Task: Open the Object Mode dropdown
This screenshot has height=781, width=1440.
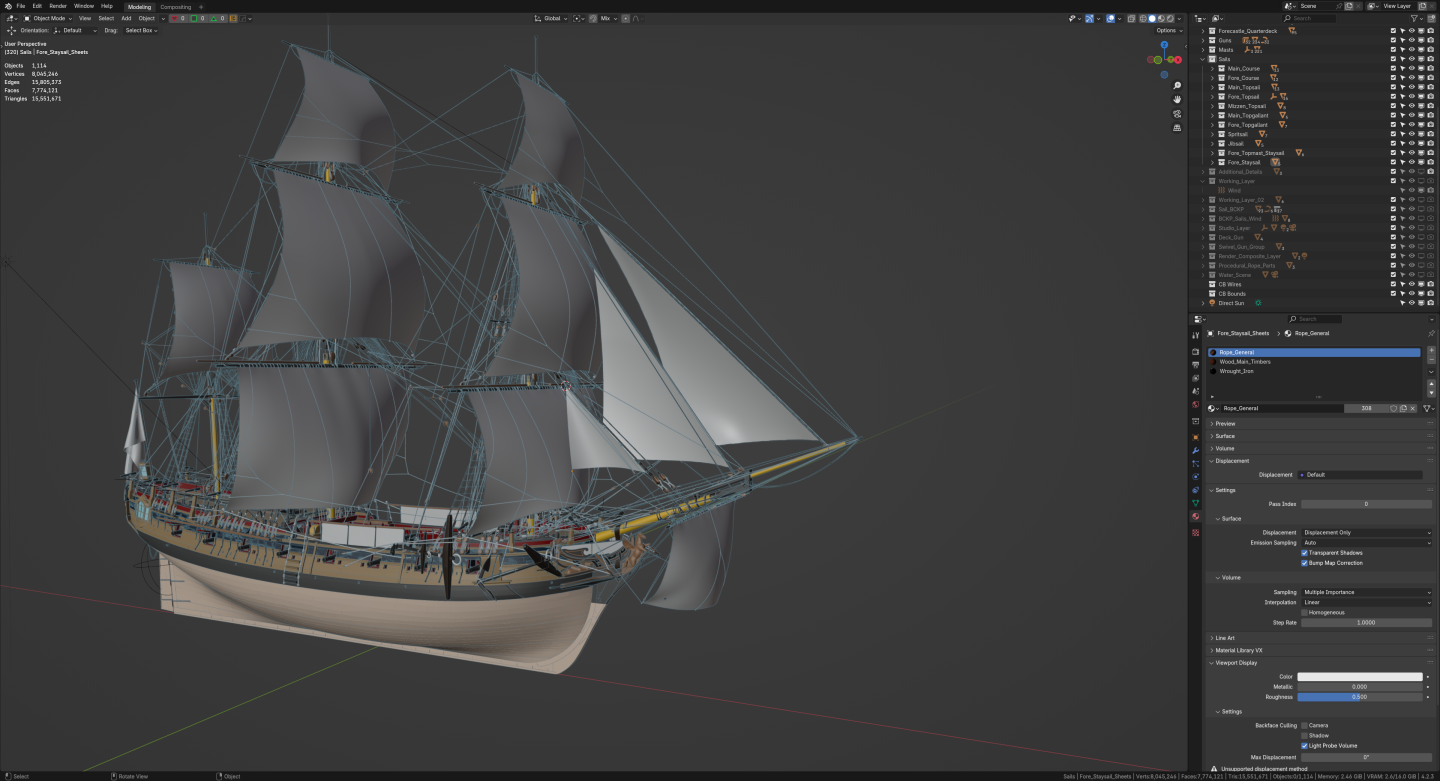Action: (49, 18)
